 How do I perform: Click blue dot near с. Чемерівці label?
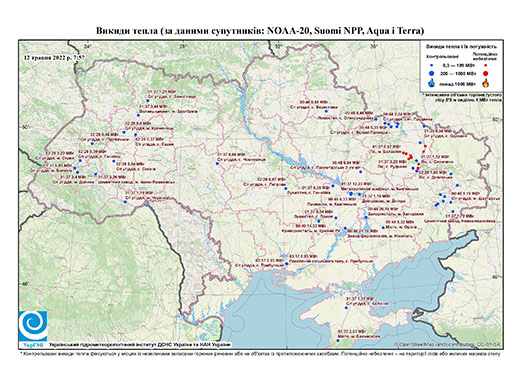tap(217, 163)
